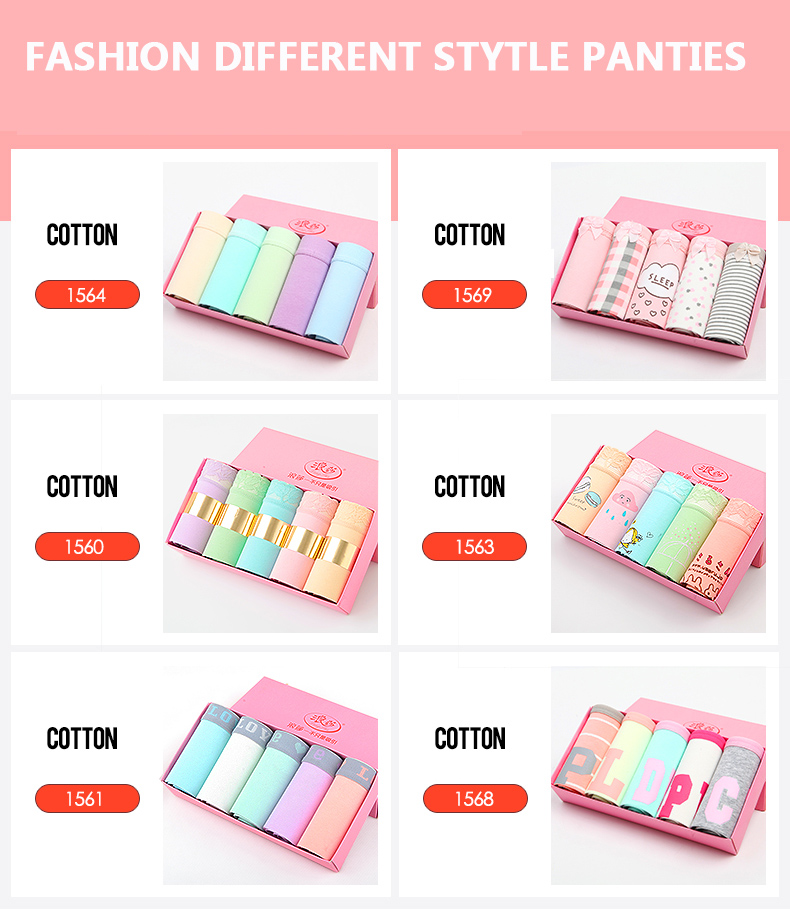
Task: Click the COTTON label above 1560
Action: click(82, 486)
